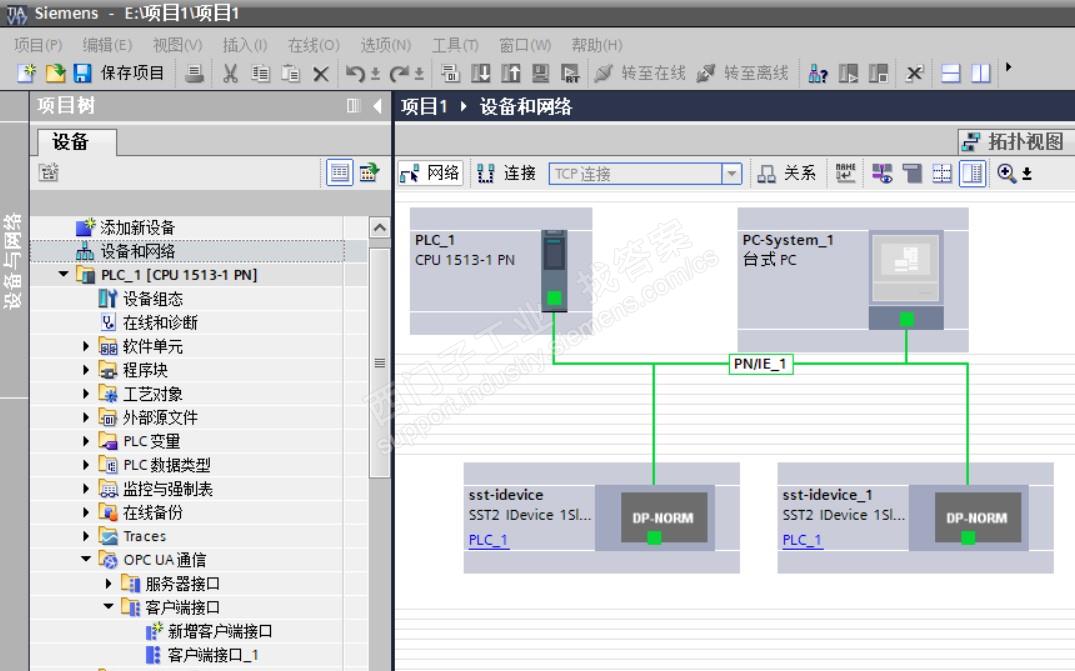Compile using the compile toolbar icon
This screenshot has height=671, width=1075.
pos(450,73)
